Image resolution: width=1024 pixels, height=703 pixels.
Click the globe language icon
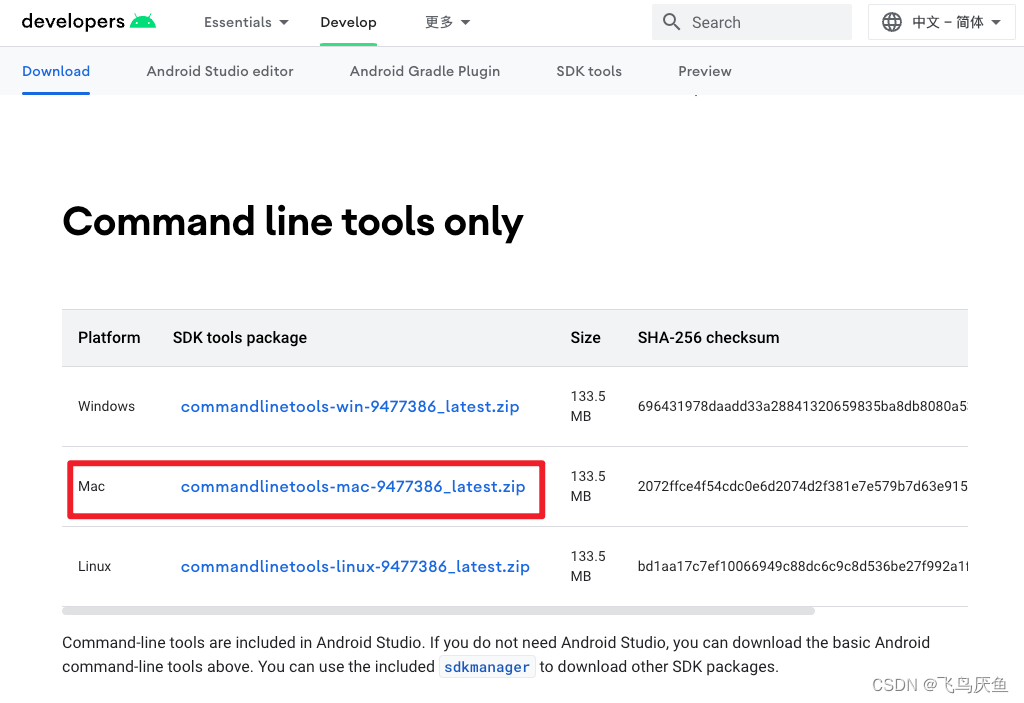[891, 22]
